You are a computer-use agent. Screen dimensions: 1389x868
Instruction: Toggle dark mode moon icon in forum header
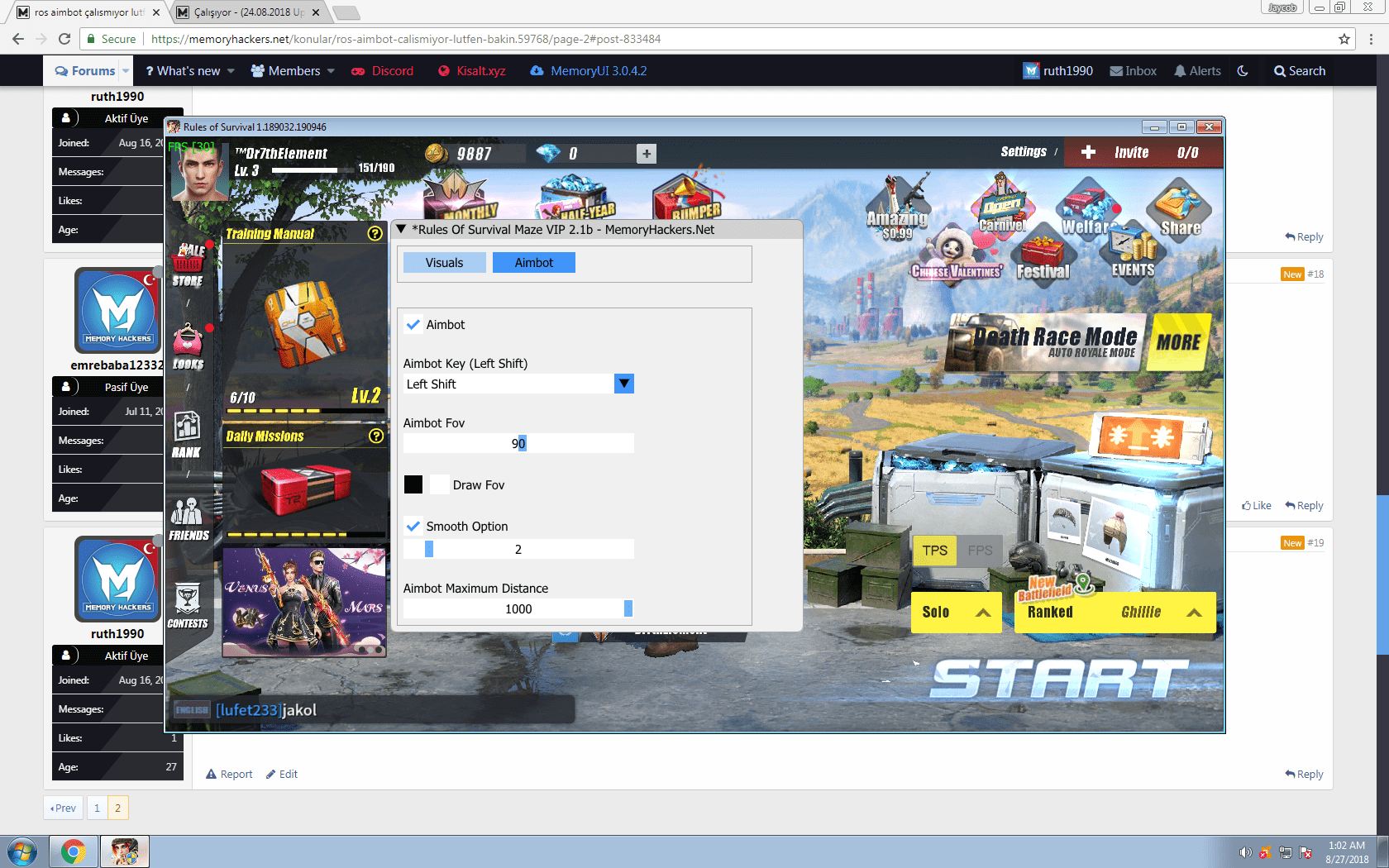tap(1243, 71)
